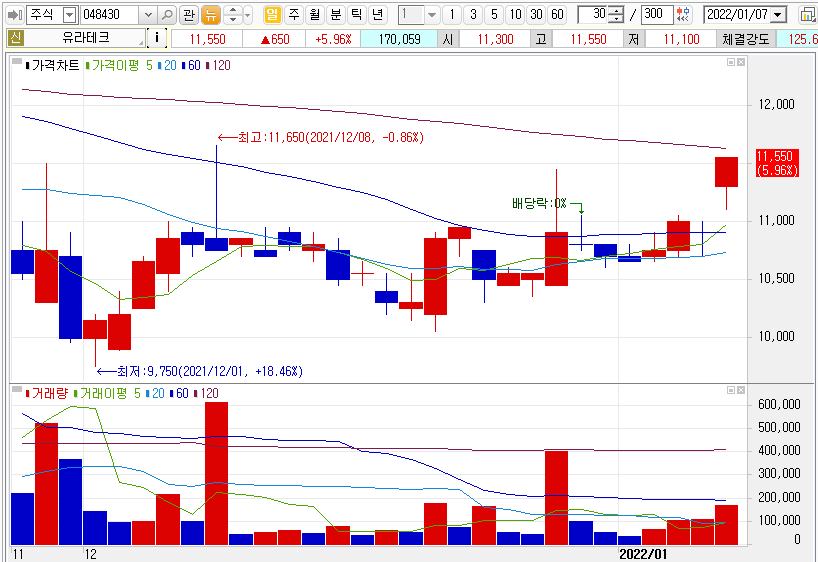Click the price panel maximize icon

[731, 62]
